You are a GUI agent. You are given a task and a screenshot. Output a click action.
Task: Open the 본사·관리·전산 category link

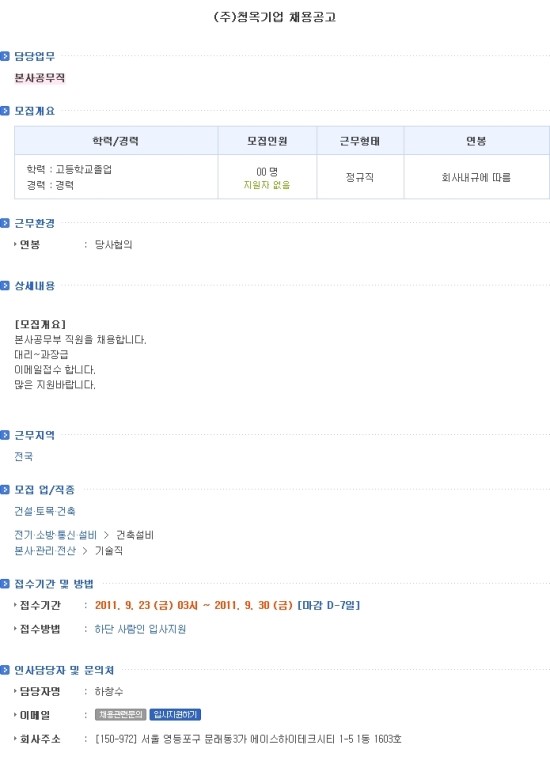point(45,551)
